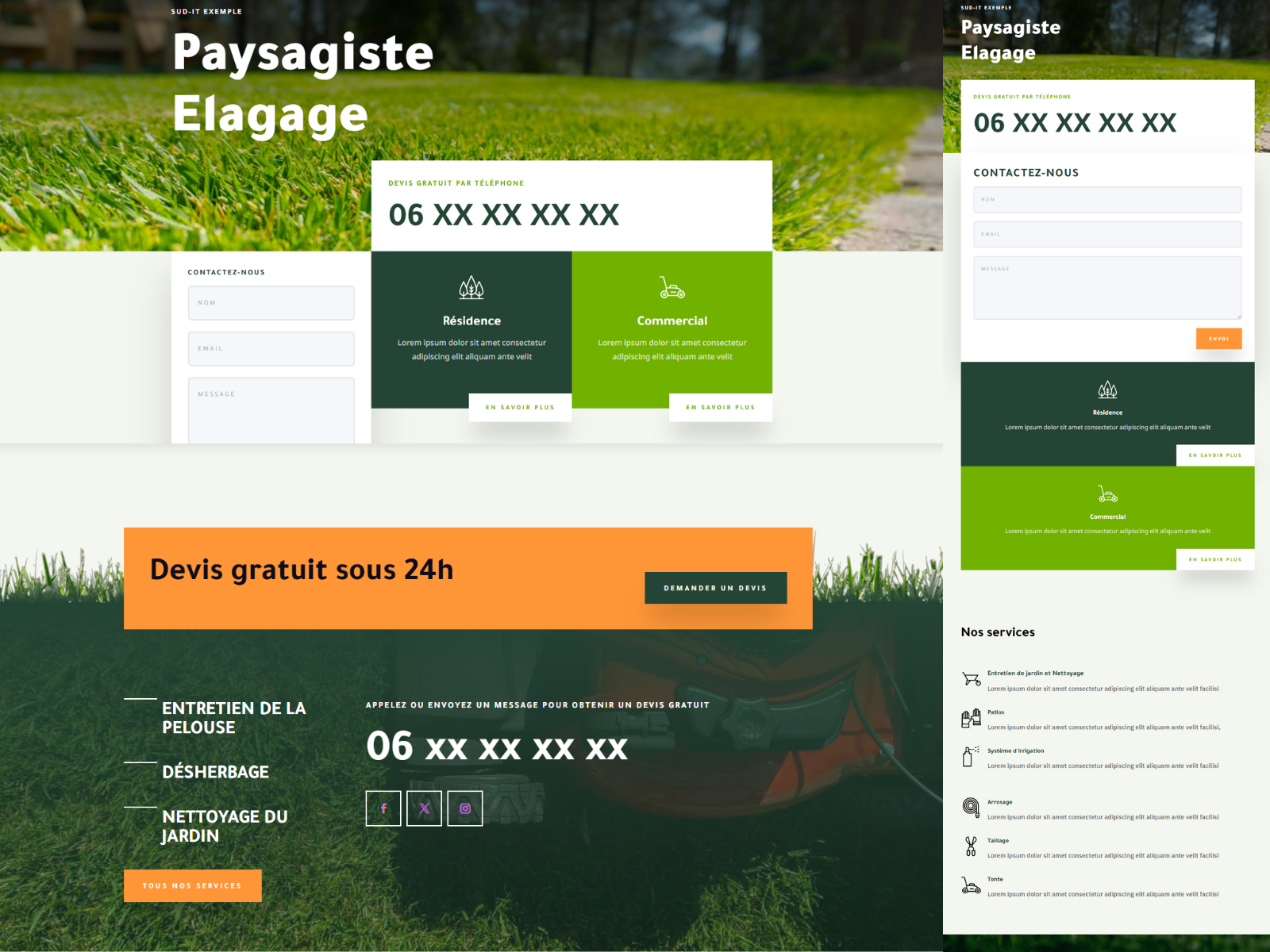
Task: Select the shears icon next to Taillage
Action: [x=972, y=846]
